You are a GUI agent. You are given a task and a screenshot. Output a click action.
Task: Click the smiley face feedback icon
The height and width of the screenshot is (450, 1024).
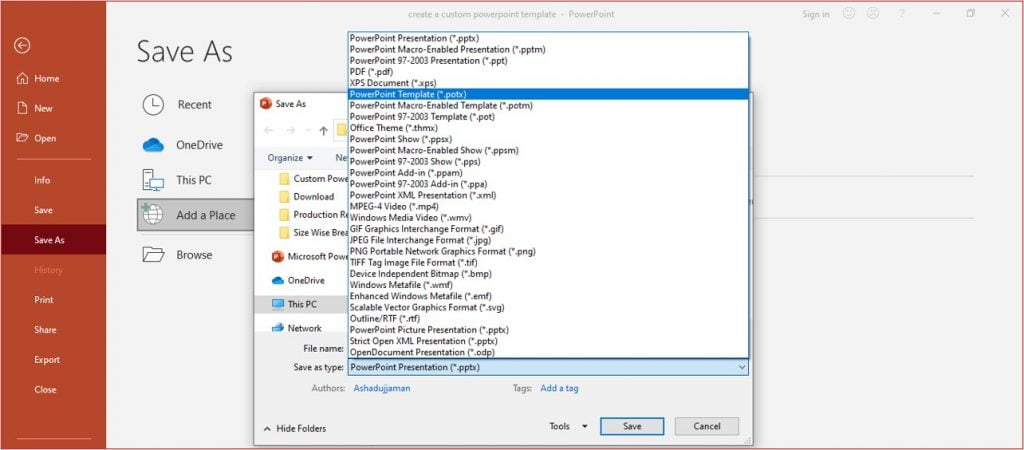(x=849, y=13)
